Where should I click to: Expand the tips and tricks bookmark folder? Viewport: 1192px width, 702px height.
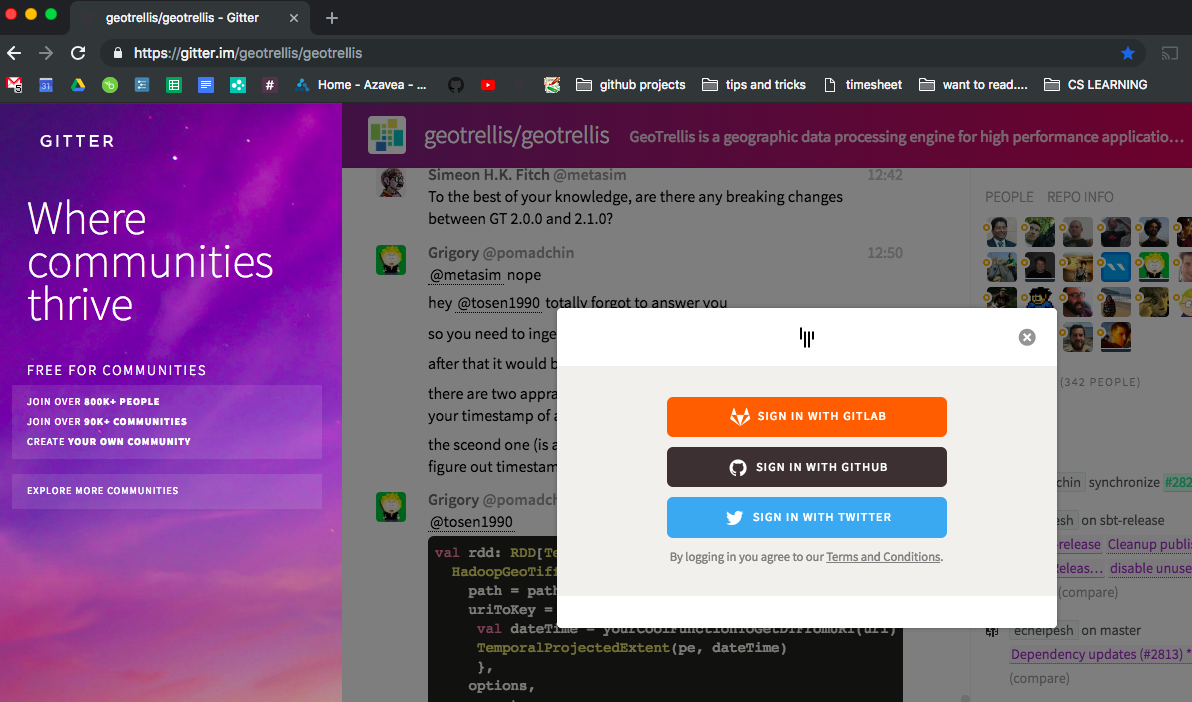pos(754,85)
